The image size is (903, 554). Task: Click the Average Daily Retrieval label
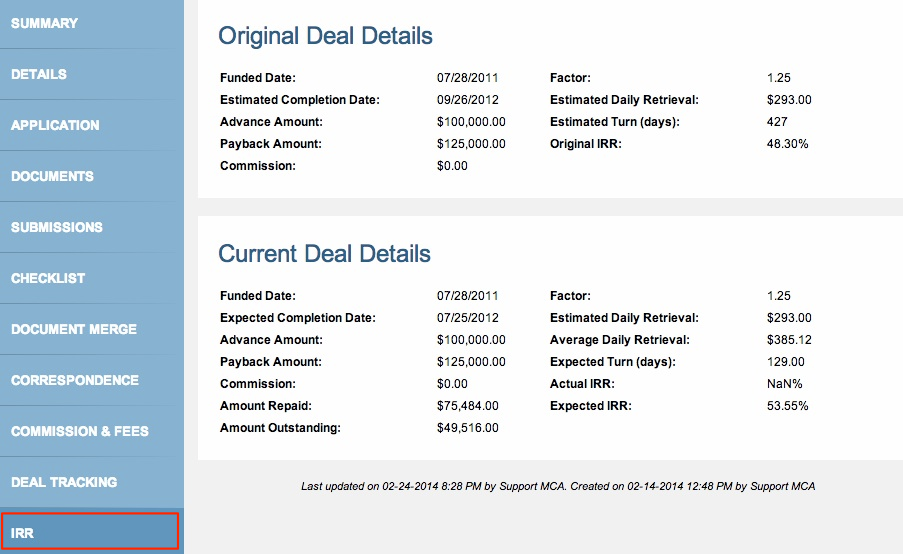(x=620, y=340)
